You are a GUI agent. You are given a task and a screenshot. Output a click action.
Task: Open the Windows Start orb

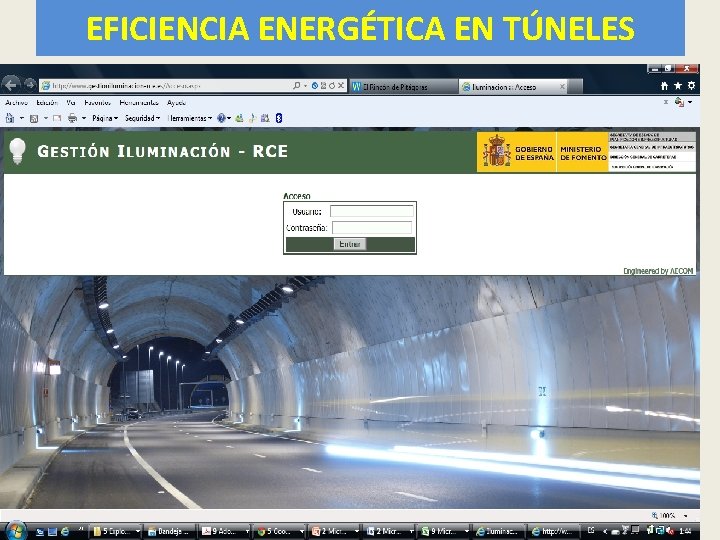[15, 531]
